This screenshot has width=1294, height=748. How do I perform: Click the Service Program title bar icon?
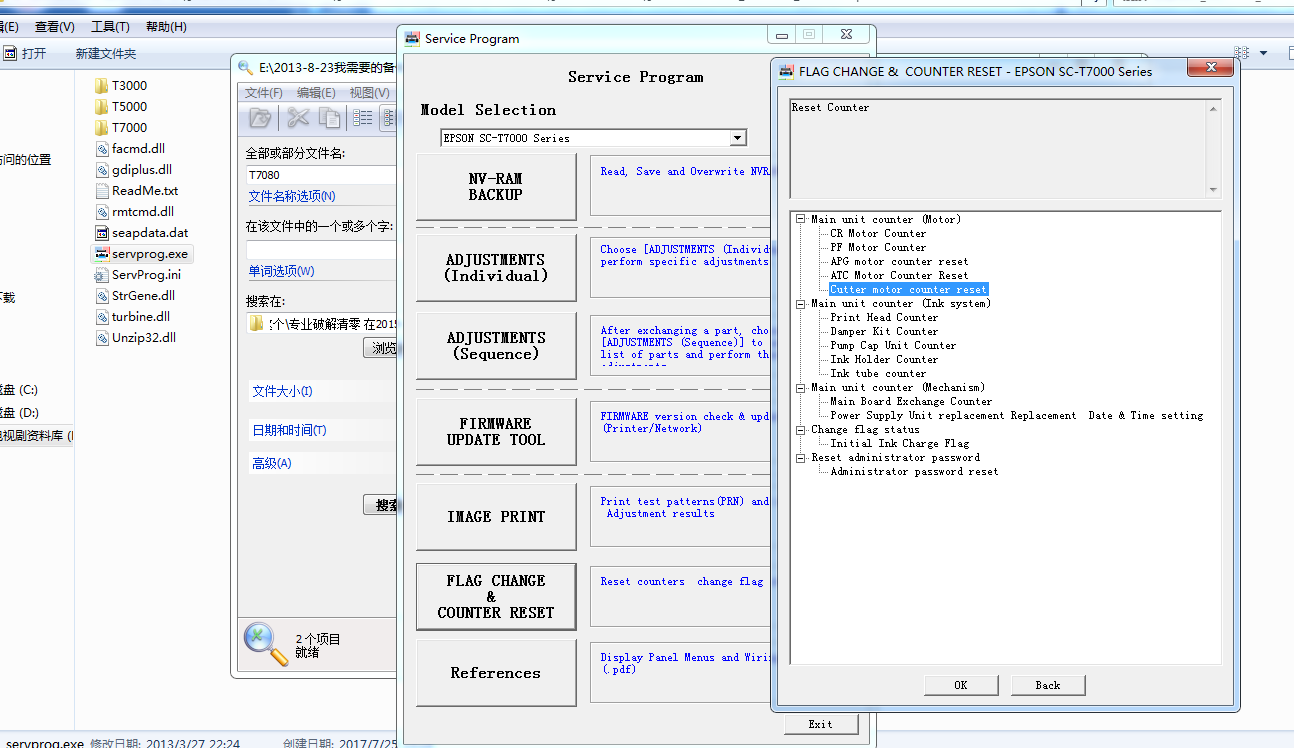pos(412,38)
